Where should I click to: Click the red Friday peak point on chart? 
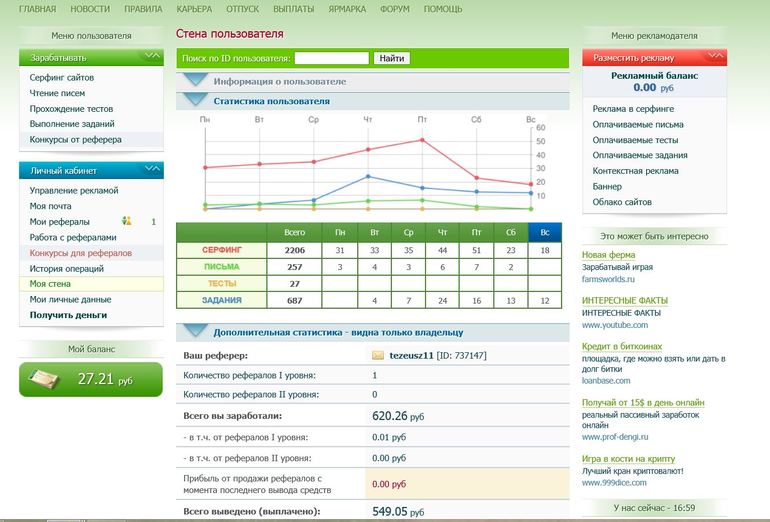[422, 140]
